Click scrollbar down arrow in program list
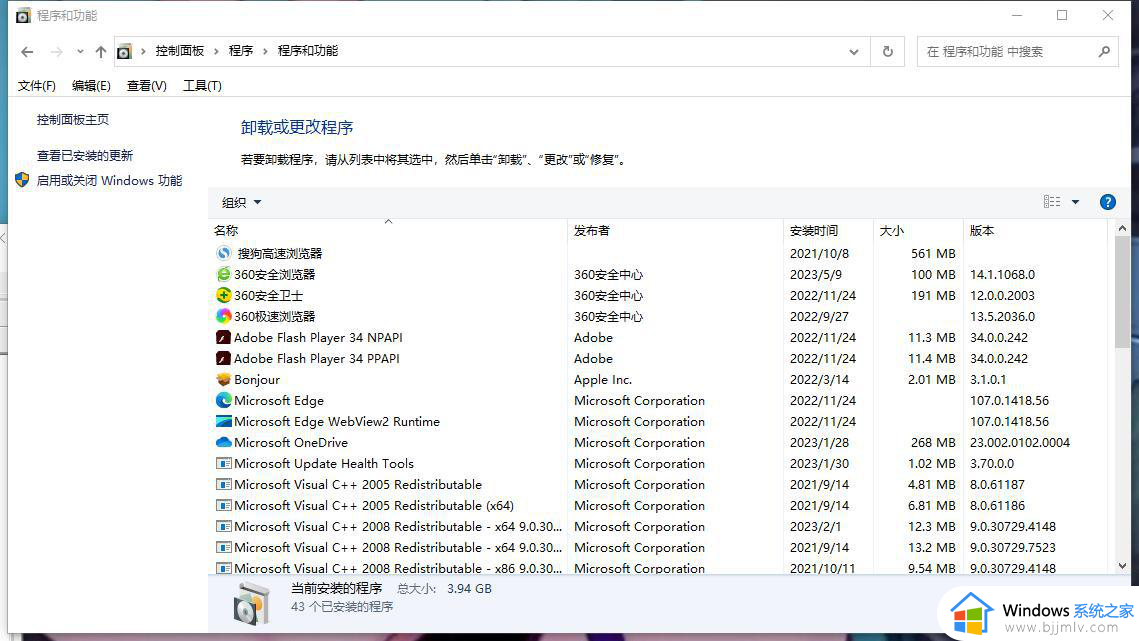 (x=1122, y=566)
